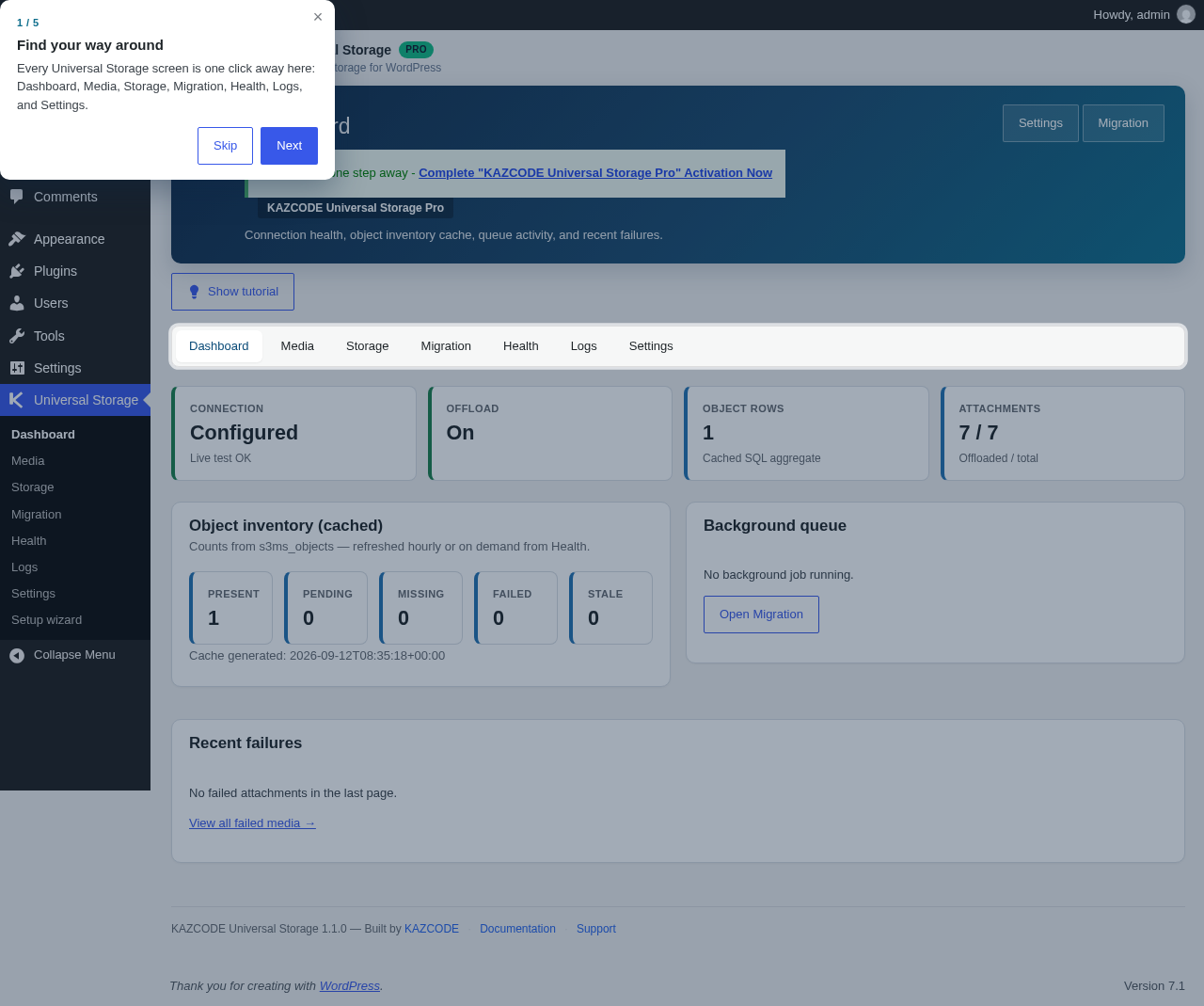Open Howdy, admin account menu

(1144, 15)
